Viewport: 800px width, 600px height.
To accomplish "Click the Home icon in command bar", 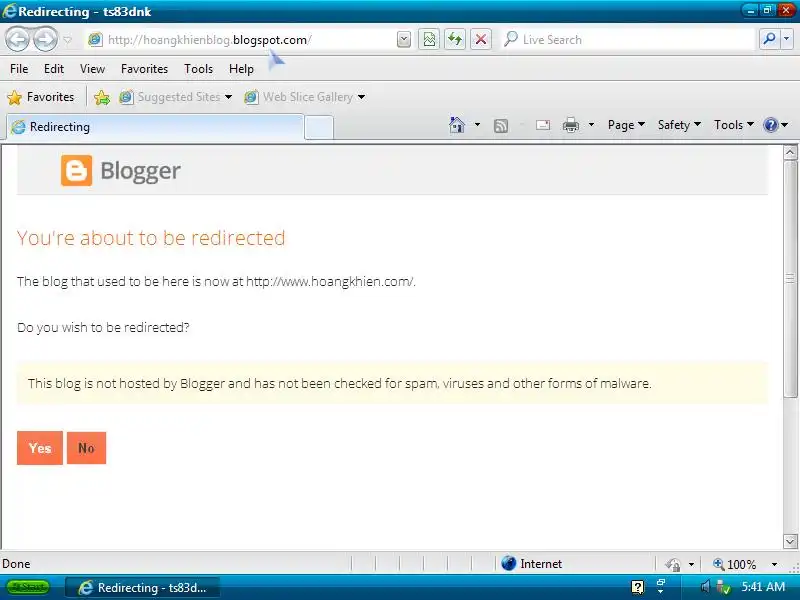I will pos(457,125).
